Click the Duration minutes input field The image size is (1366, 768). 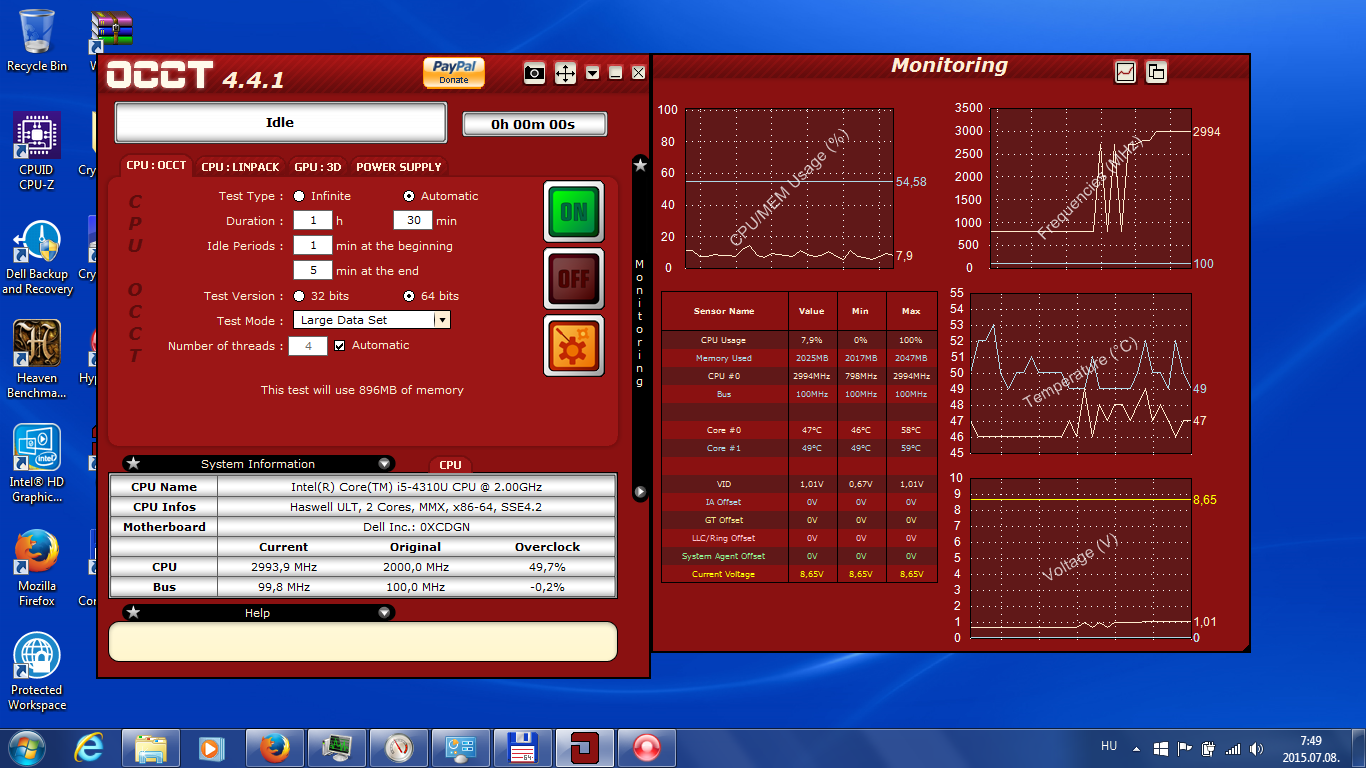click(x=413, y=221)
